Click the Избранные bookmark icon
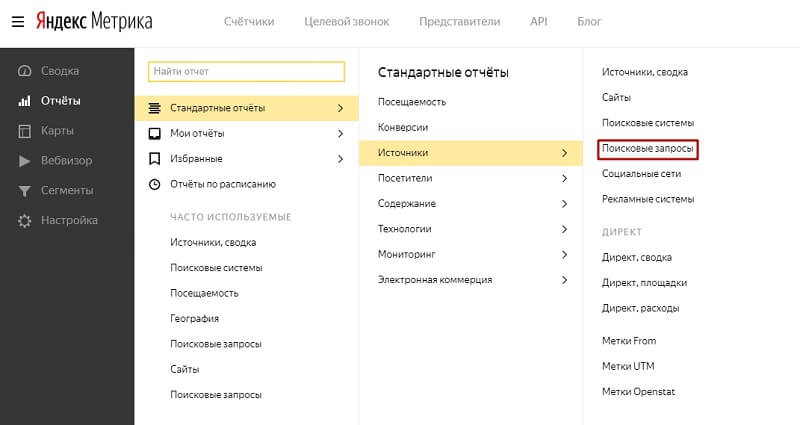The height and width of the screenshot is (425, 800). (x=154, y=159)
